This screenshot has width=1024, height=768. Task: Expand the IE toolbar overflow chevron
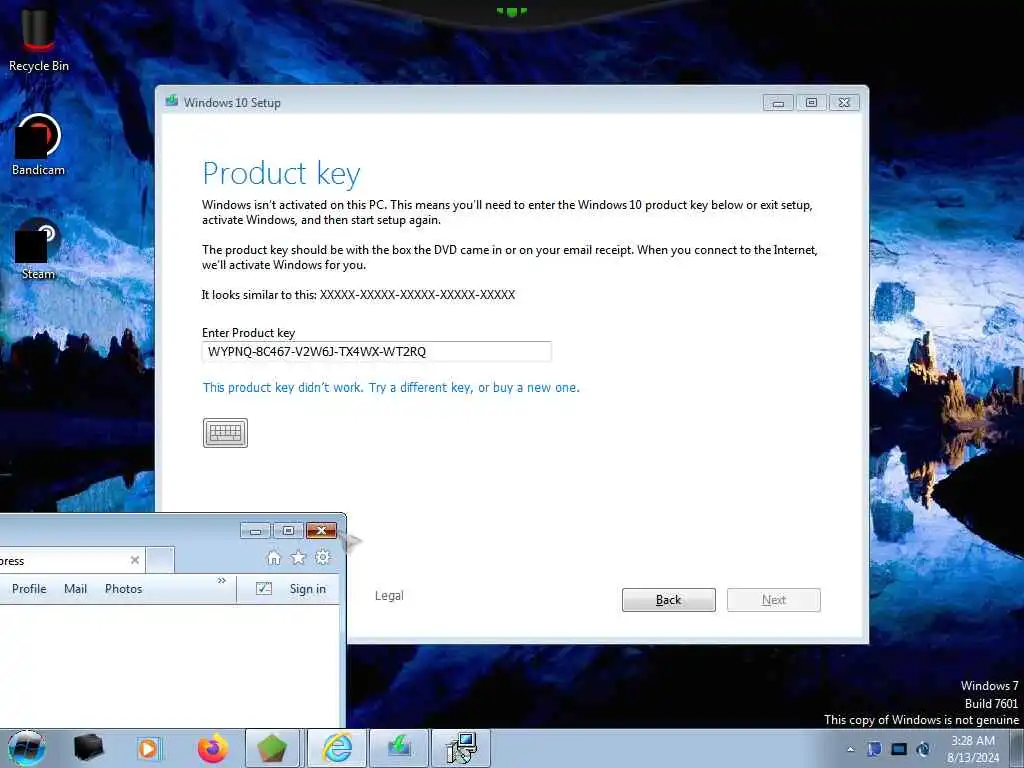click(221, 581)
